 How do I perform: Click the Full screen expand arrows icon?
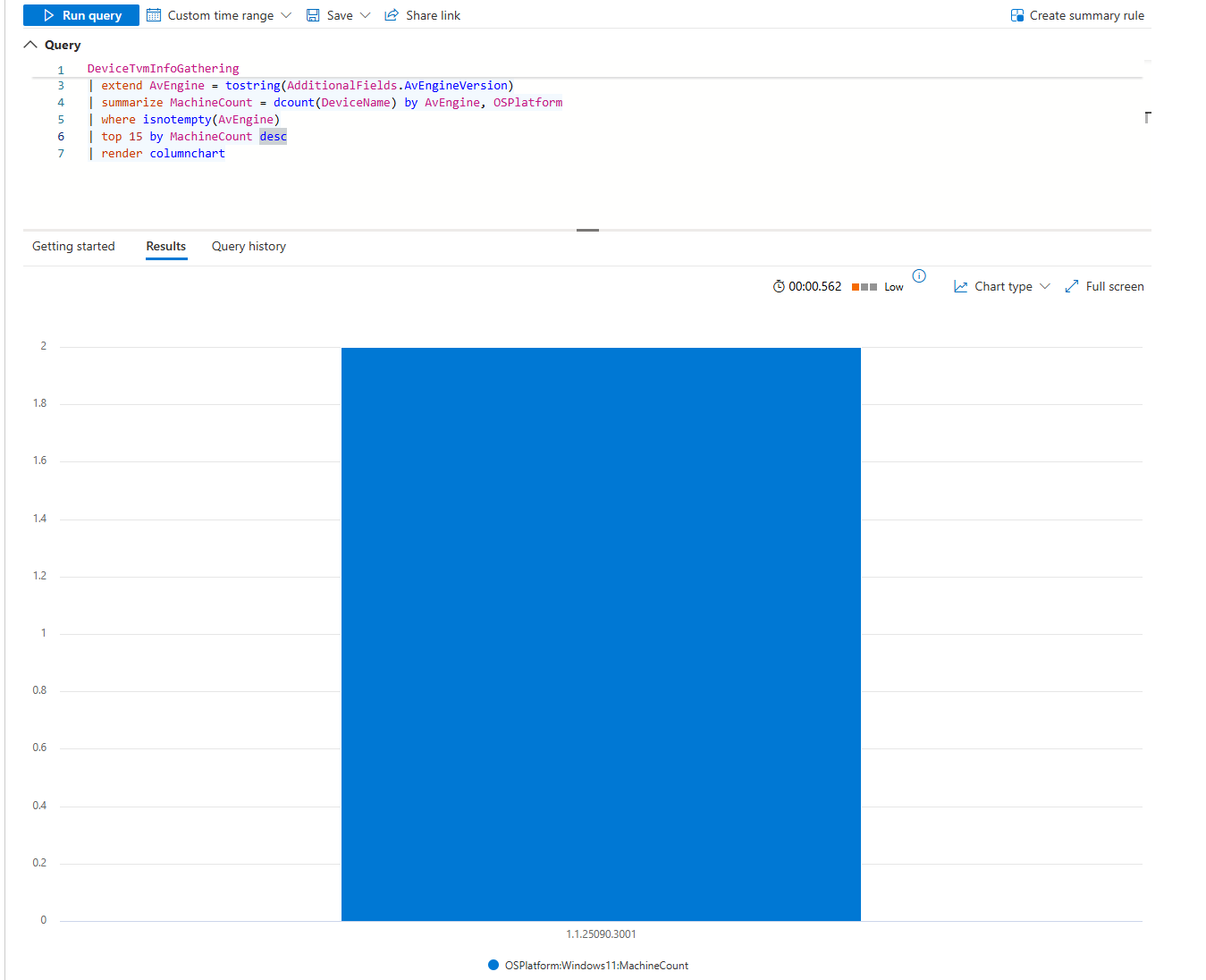1072,287
